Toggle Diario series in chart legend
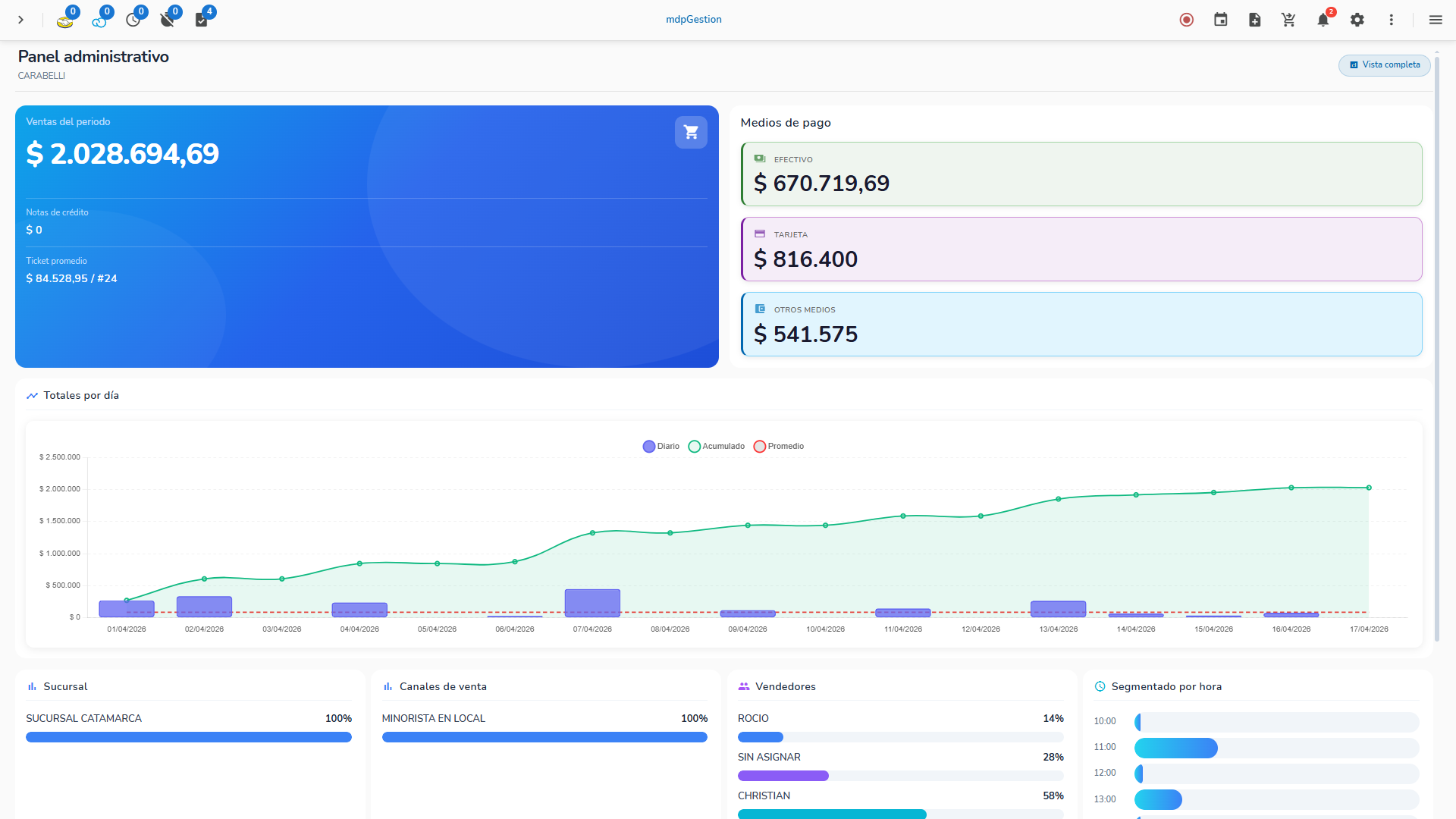 661,447
